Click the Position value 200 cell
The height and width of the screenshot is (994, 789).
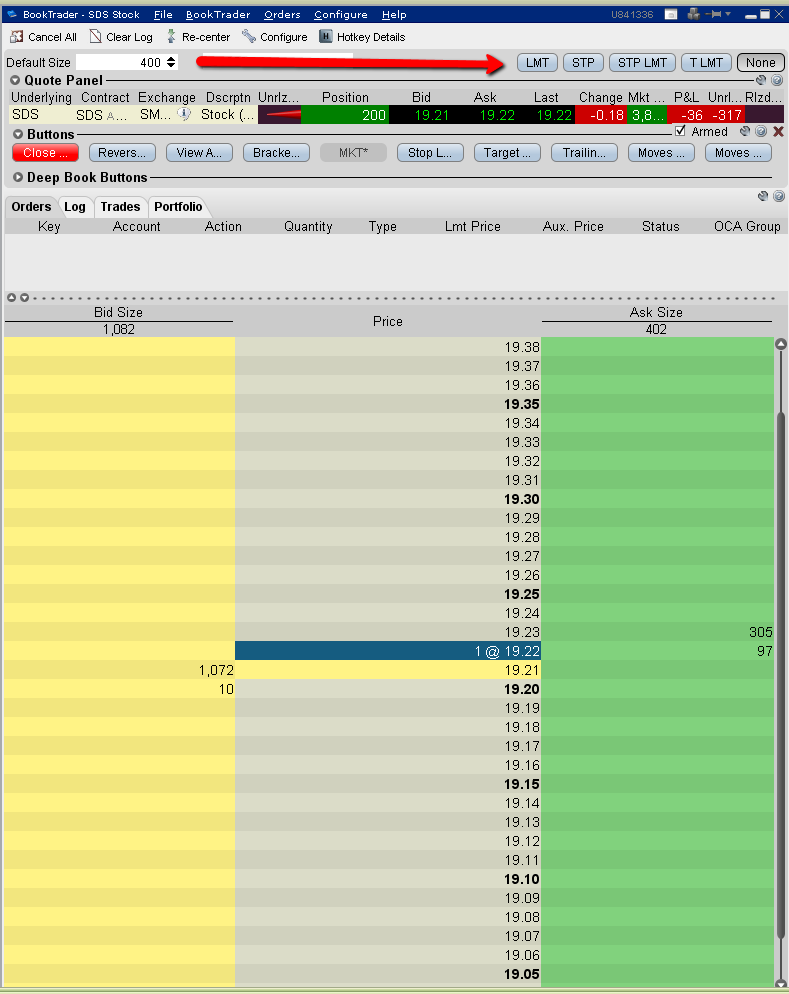click(345, 115)
